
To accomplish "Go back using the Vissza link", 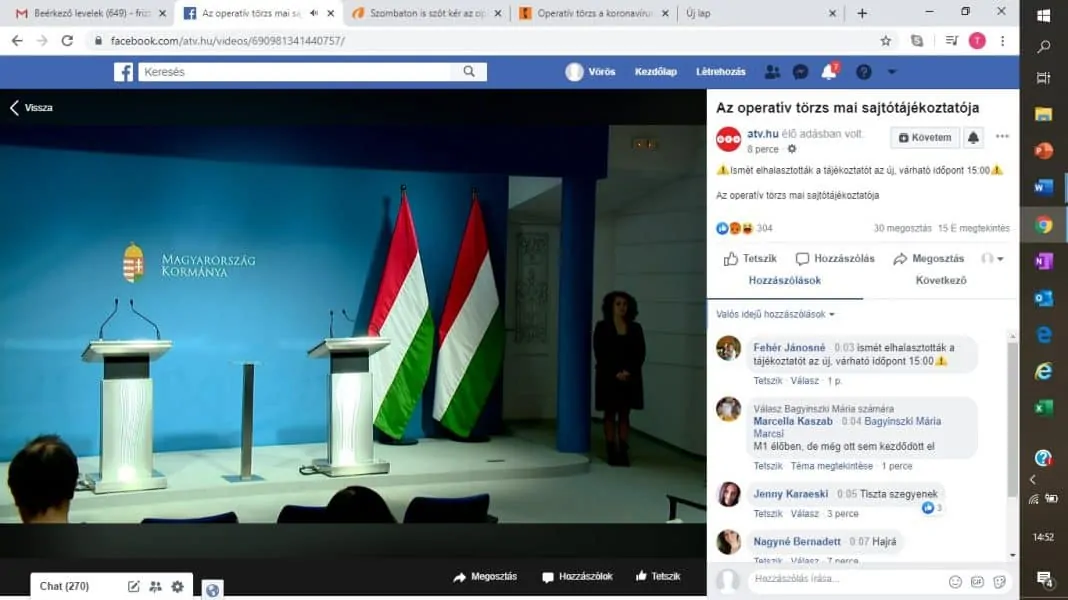I will 32,108.
